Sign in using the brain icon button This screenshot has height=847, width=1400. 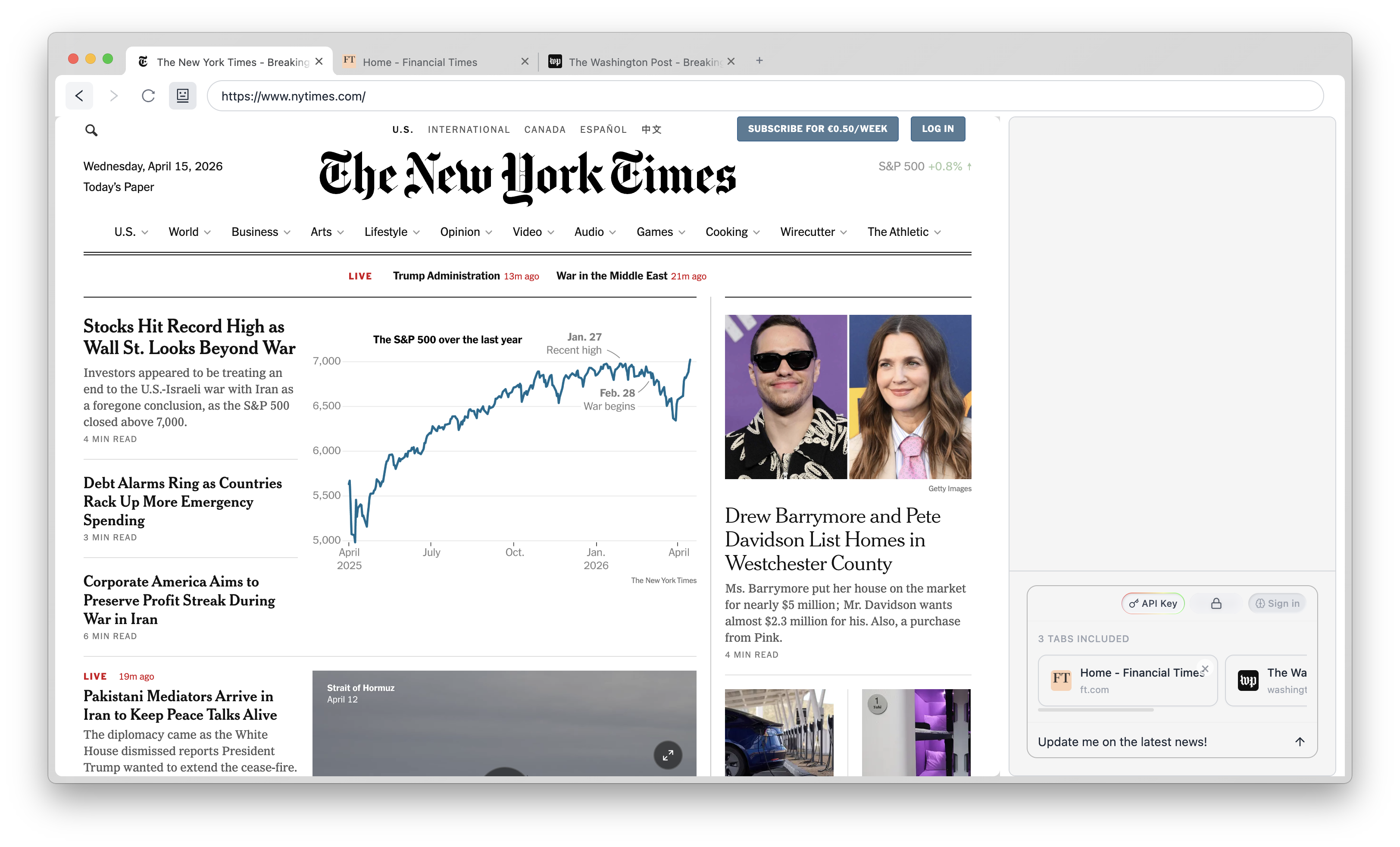[x=1277, y=603]
